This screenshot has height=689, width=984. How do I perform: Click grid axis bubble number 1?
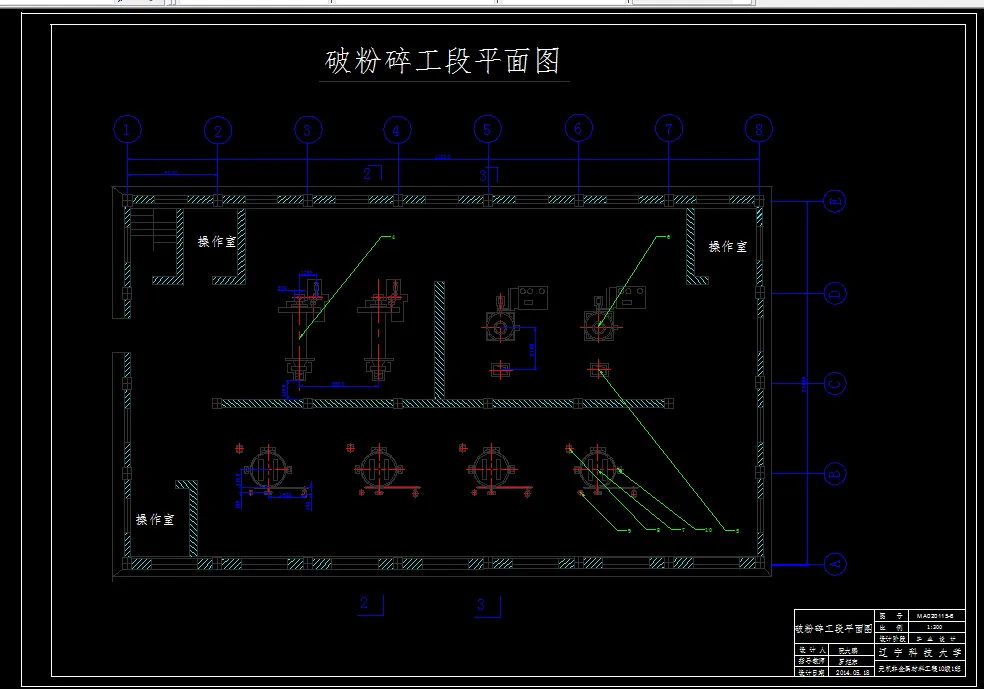tap(125, 129)
